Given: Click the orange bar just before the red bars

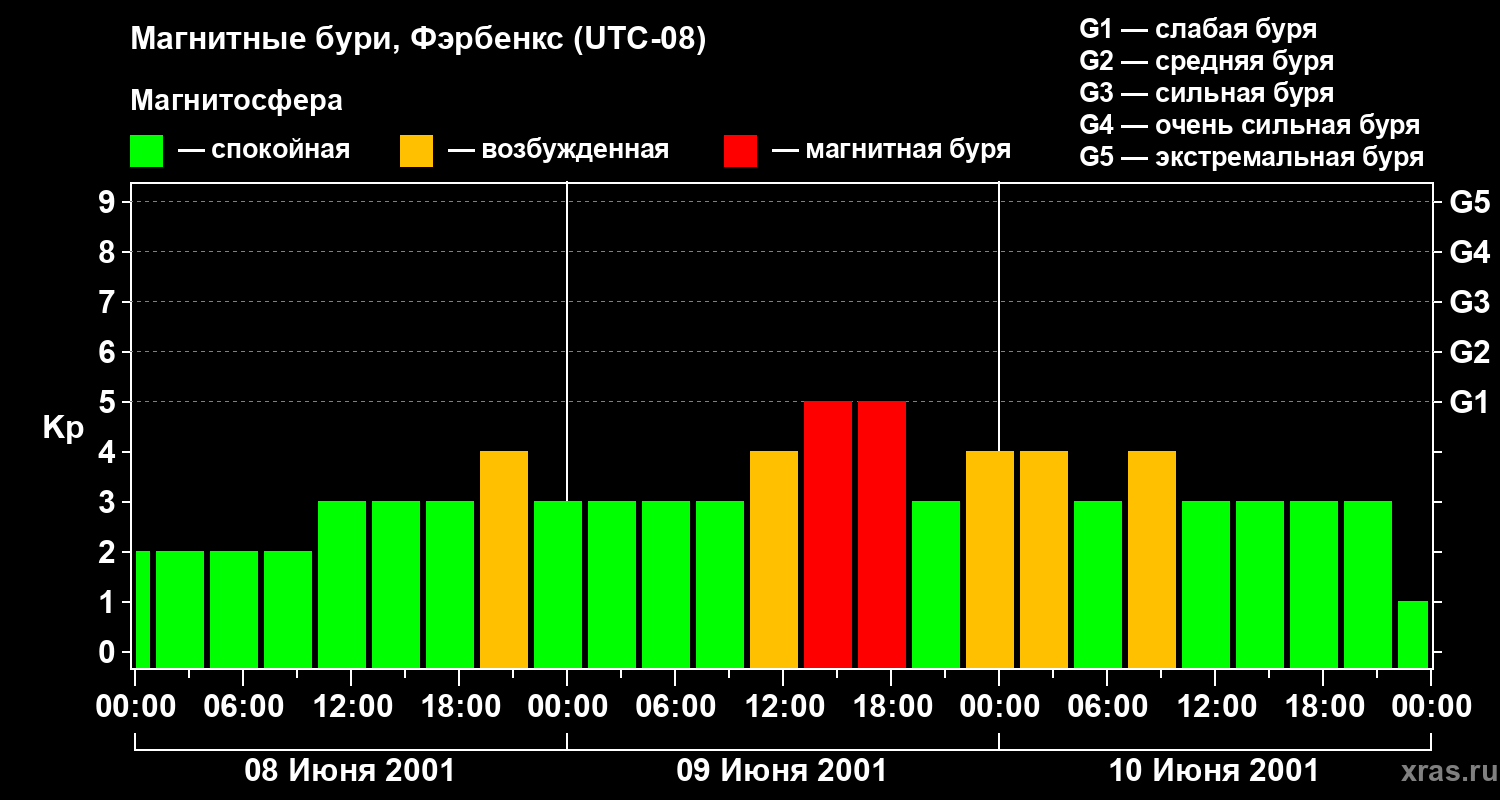Looking at the screenshot, I should (774, 559).
